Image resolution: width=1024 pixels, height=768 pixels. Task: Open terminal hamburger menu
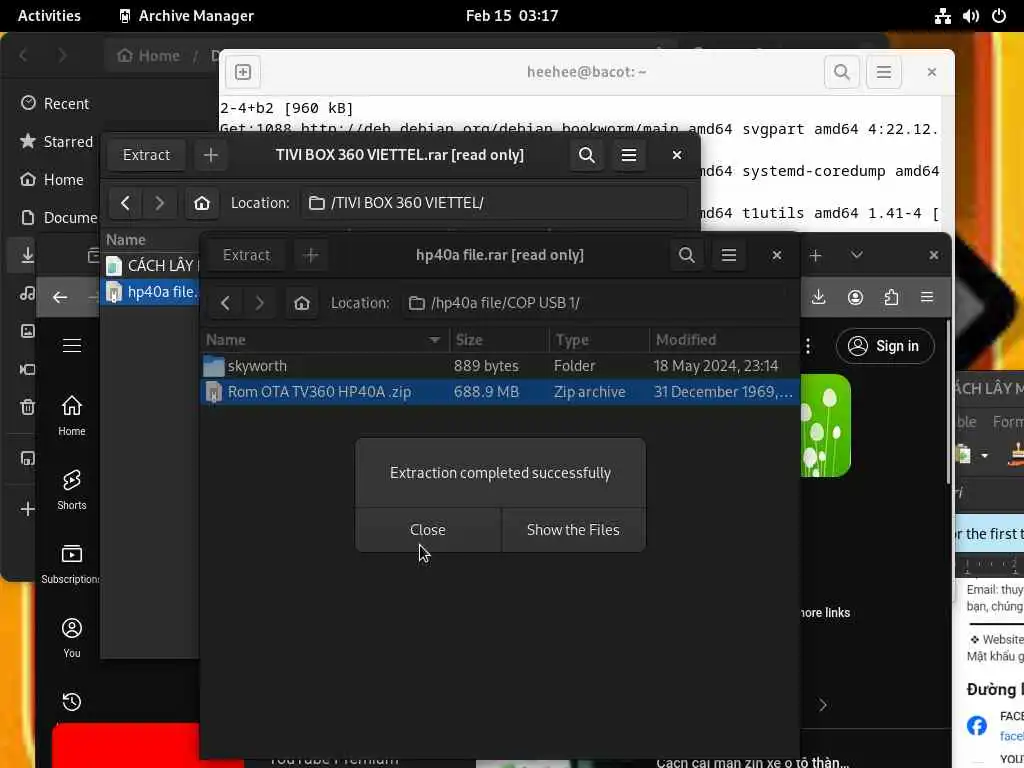(x=884, y=72)
